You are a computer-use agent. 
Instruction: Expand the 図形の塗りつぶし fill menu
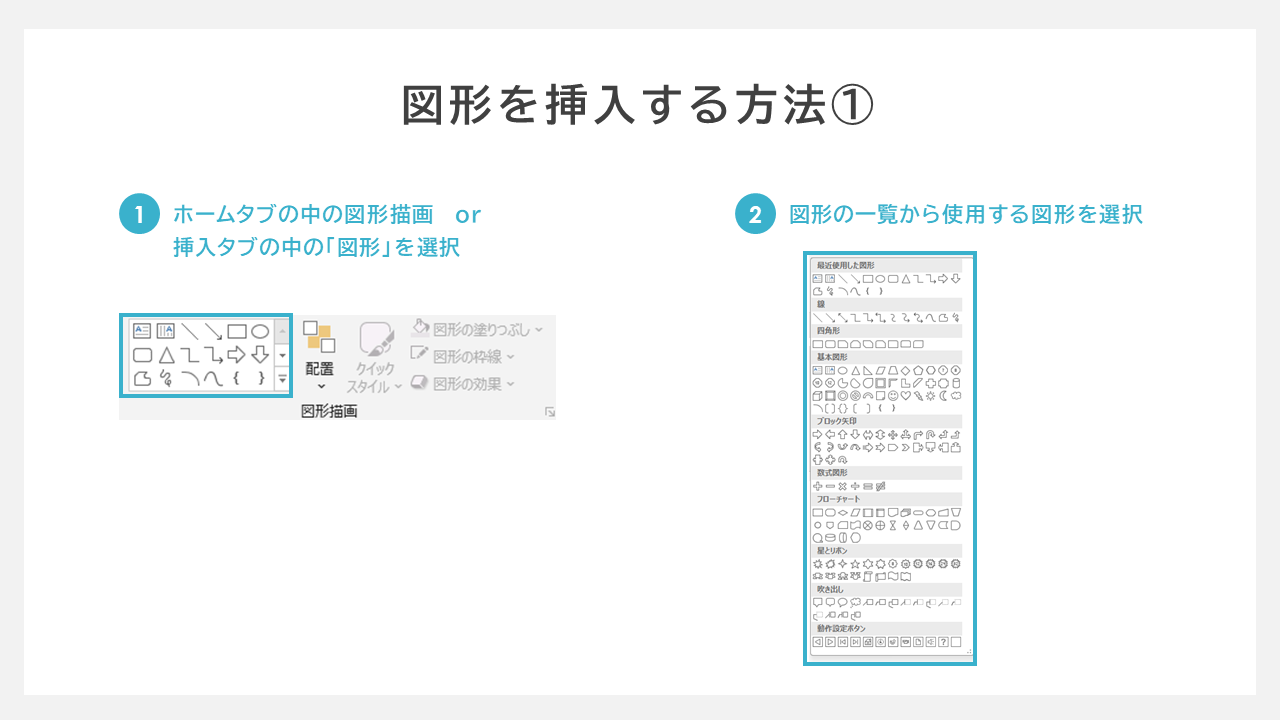click(478, 328)
